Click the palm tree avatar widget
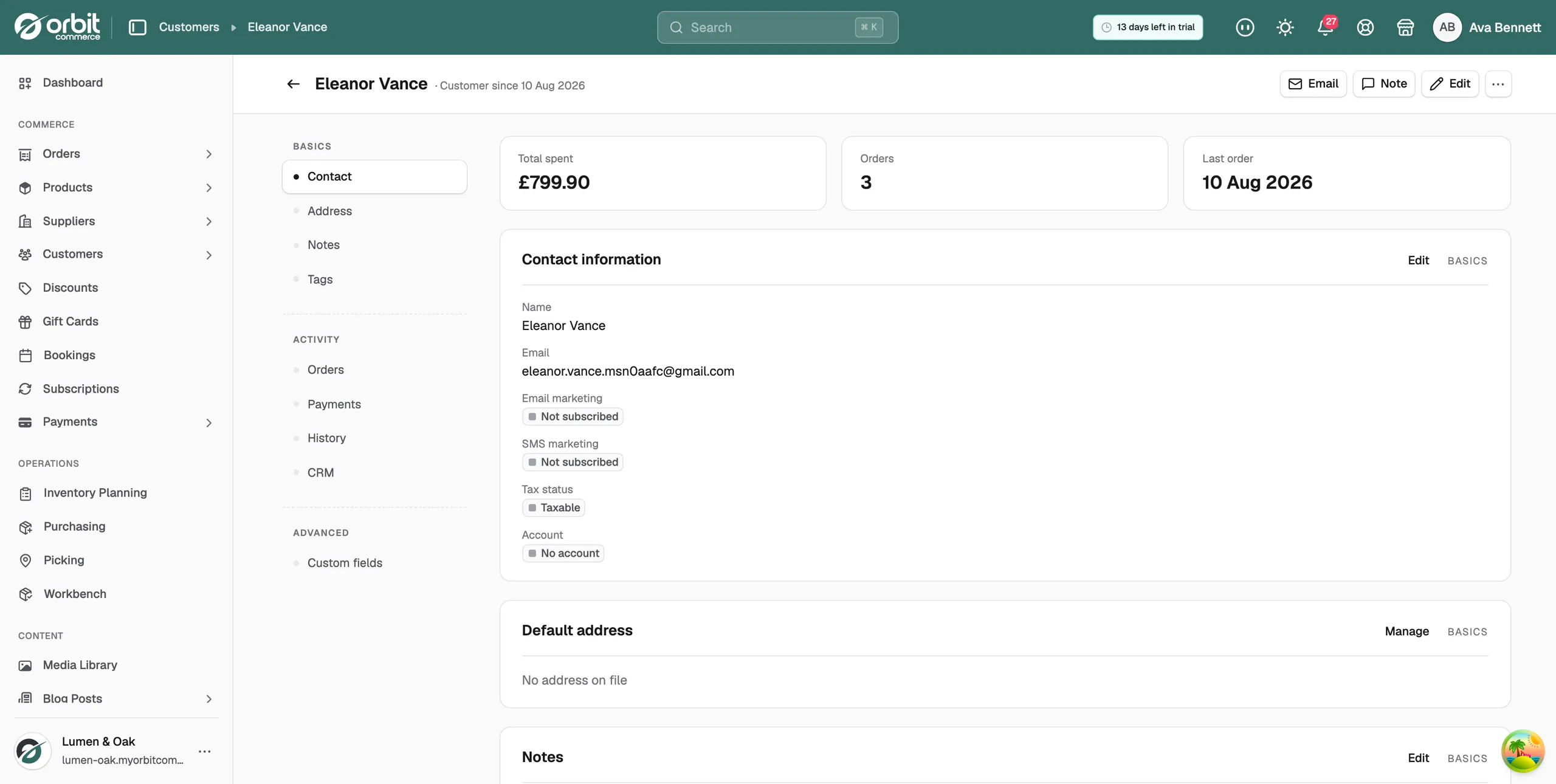The height and width of the screenshot is (784, 1556). tap(1522, 751)
